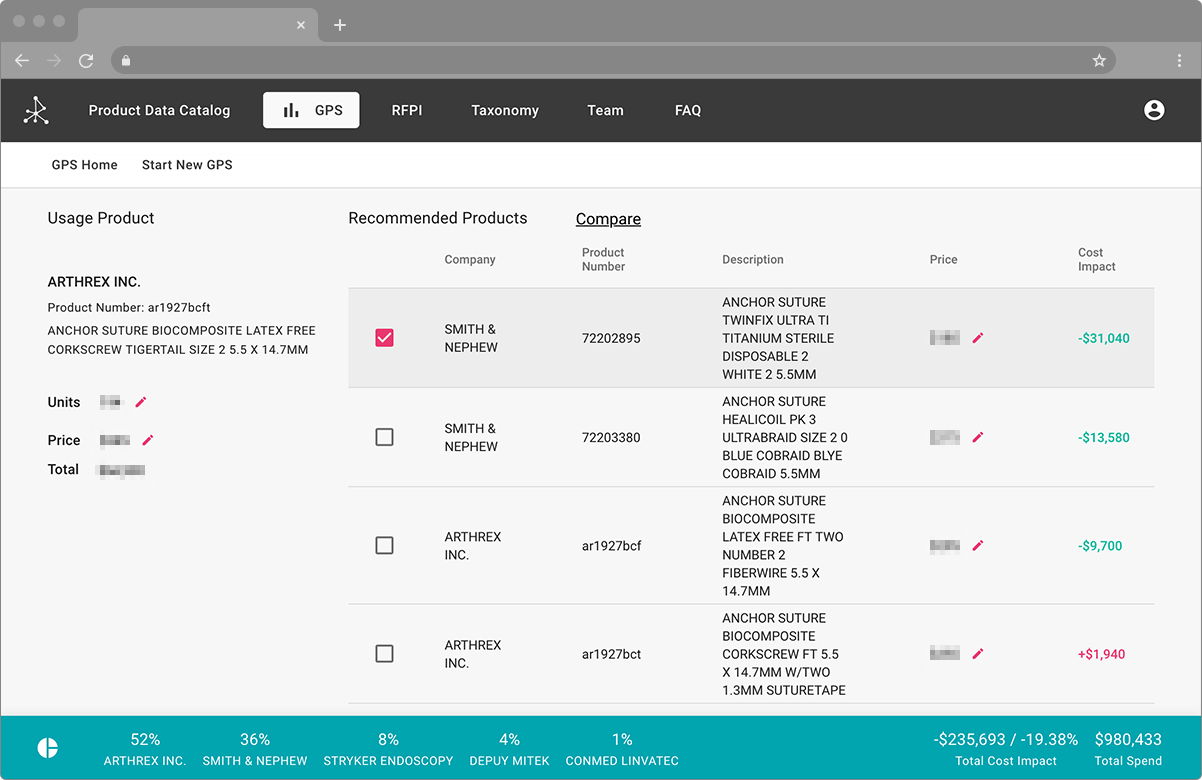The width and height of the screenshot is (1202, 780).
Task: Open the browser three-dot menu
Action: click(x=1180, y=61)
